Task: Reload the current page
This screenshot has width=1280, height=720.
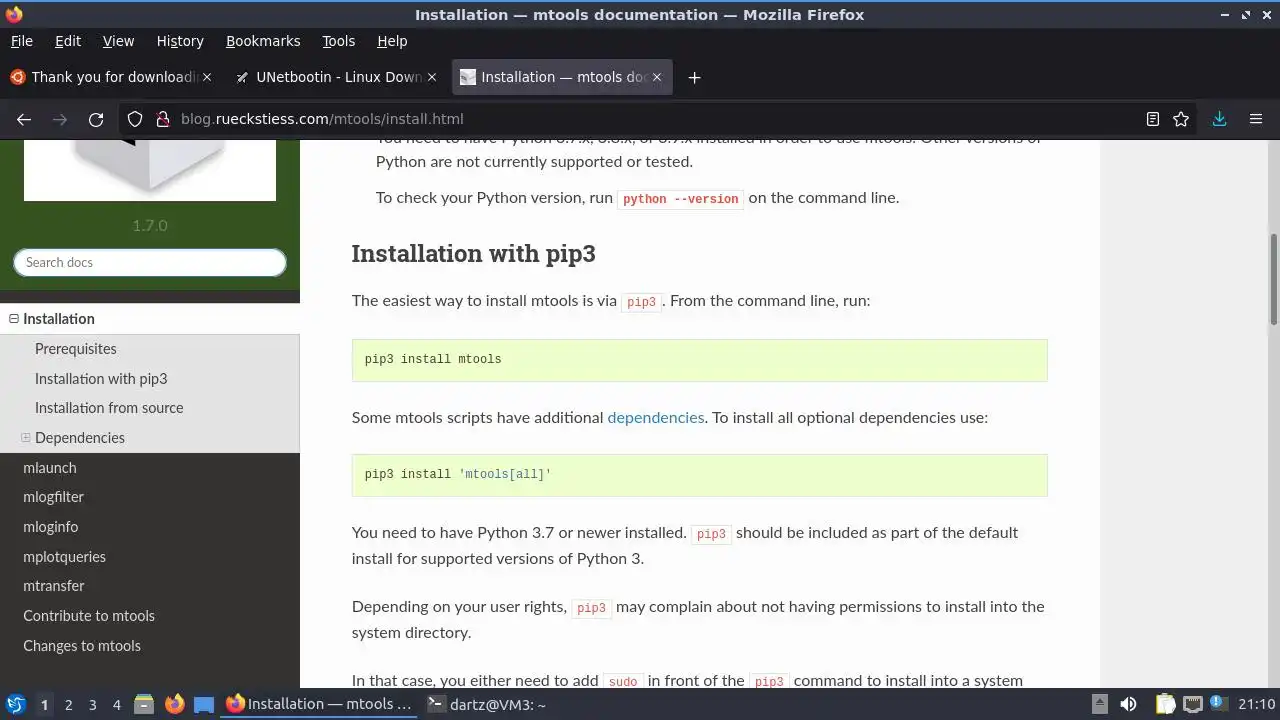Action: coord(96,119)
